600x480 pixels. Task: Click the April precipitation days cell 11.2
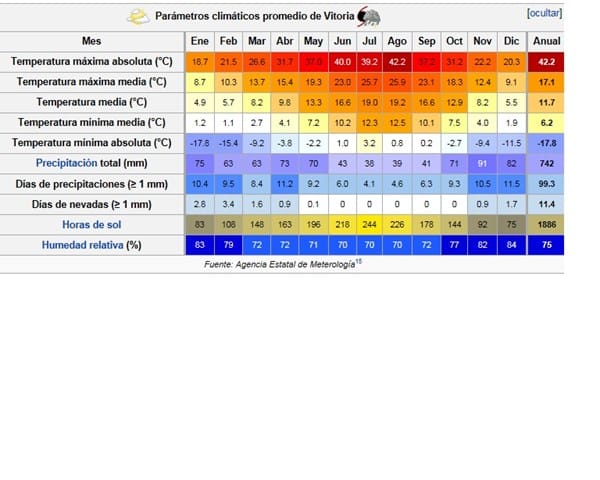tap(285, 184)
